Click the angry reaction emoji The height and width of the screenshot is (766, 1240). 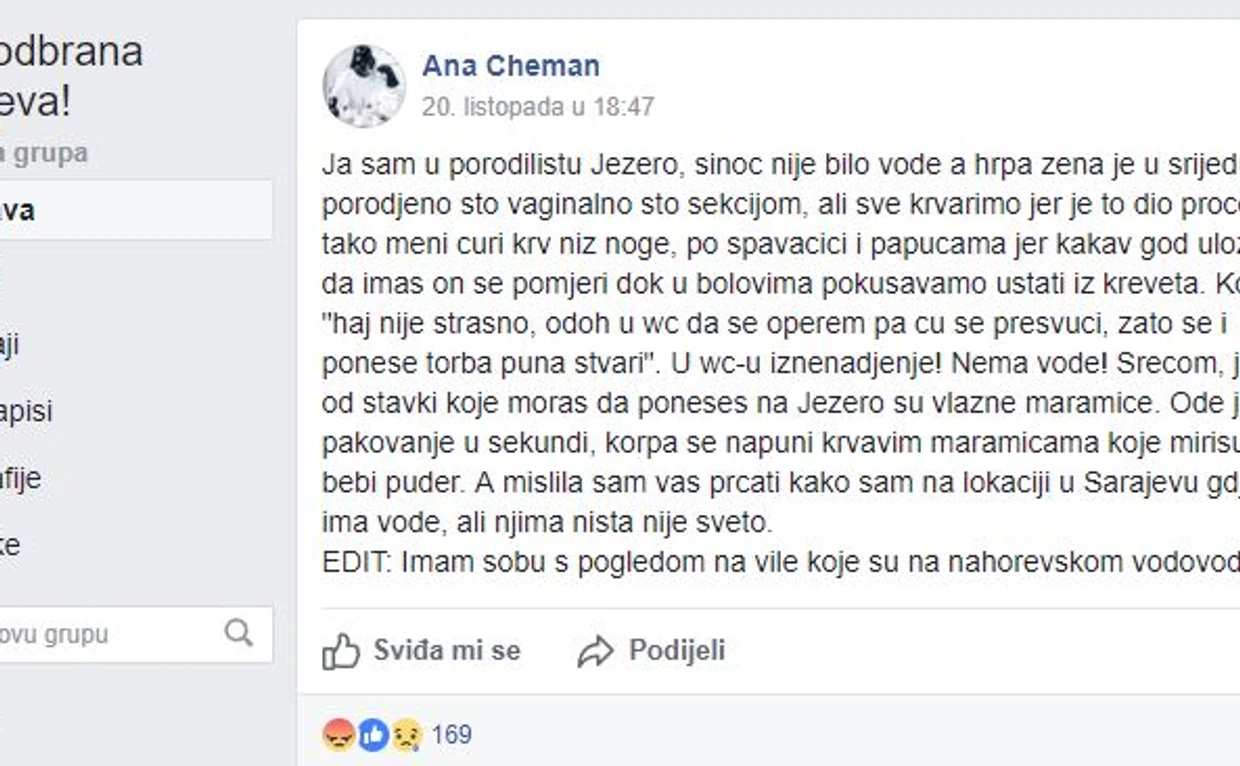[x=339, y=736]
